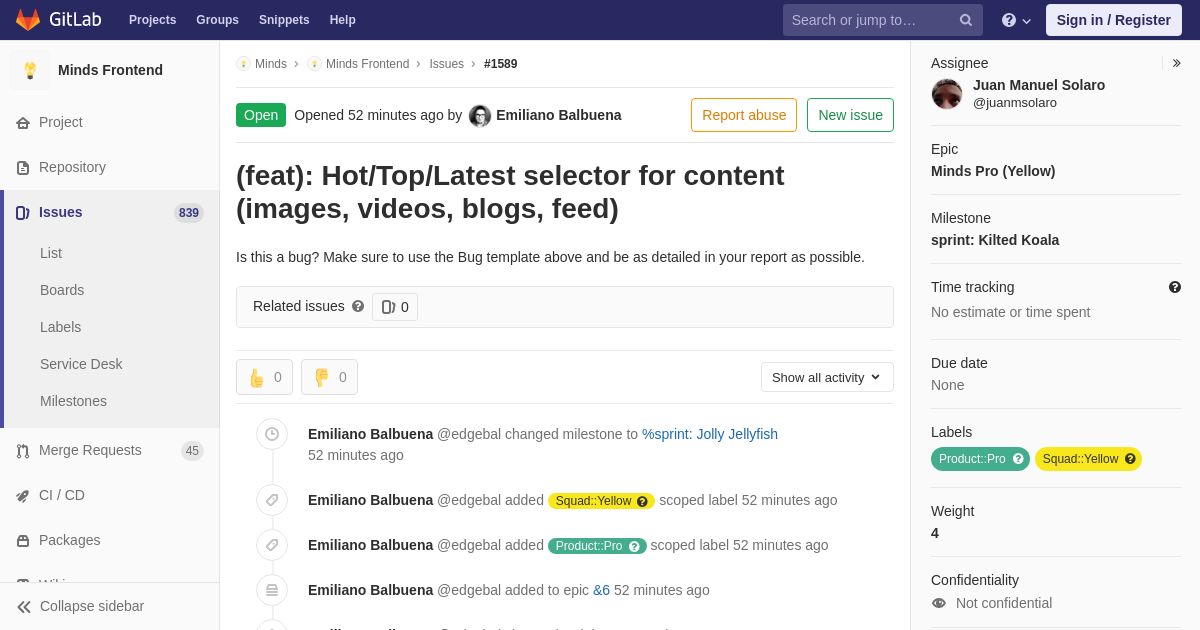Open the Projects menu
Viewport: 1200px width, 630px height.
click(x=152, y=20)
